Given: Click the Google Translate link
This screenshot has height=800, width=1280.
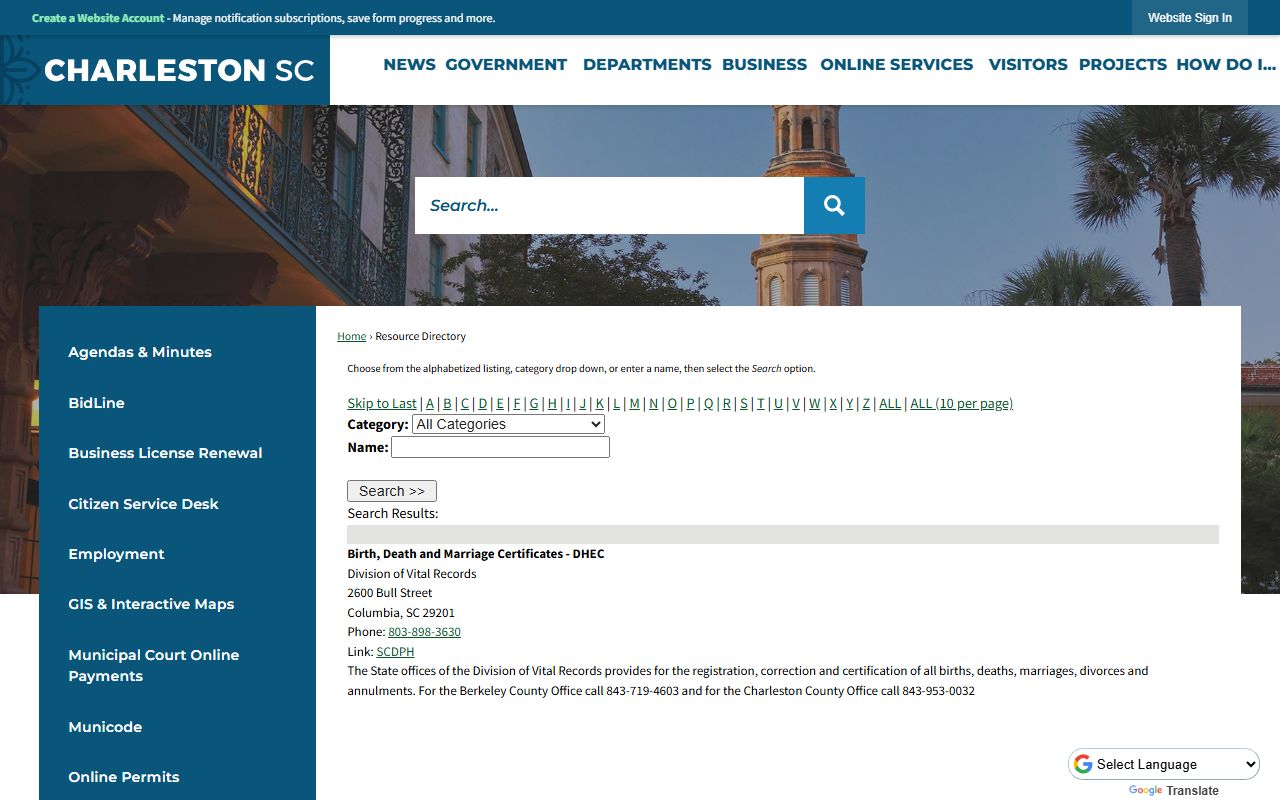Looking at the screenshot, I should [x=1174, y=790].
